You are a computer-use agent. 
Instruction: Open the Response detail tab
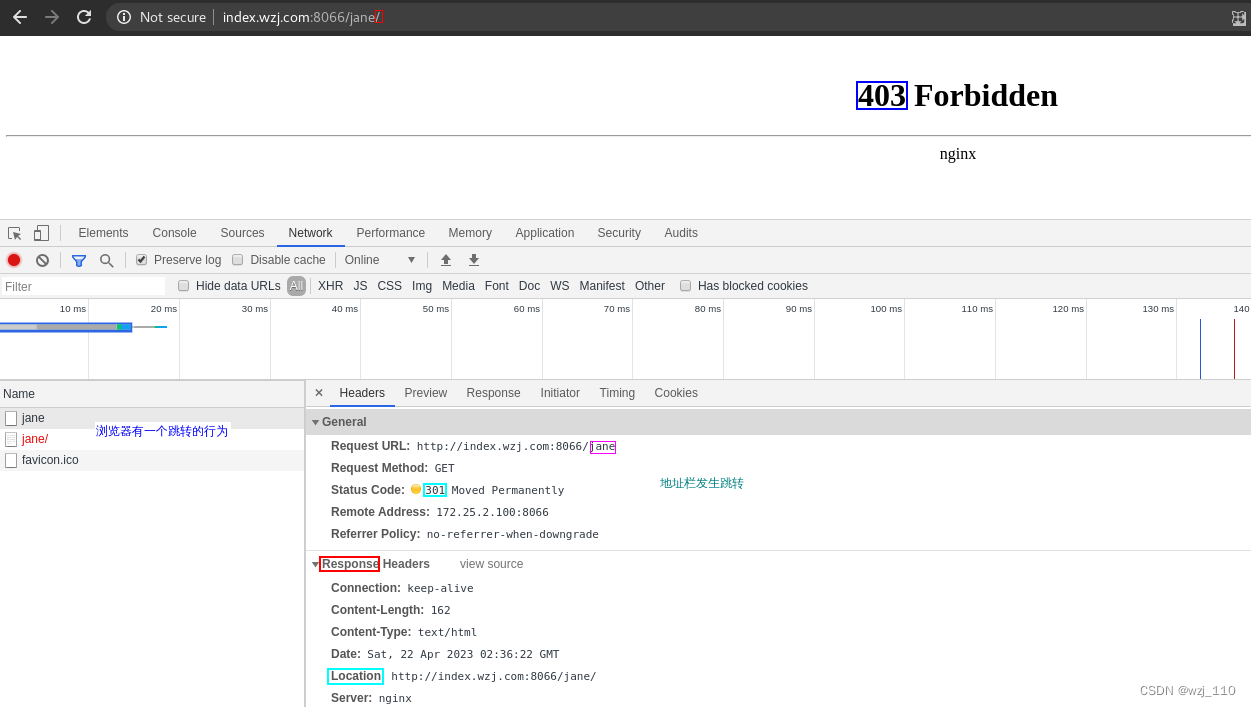pos(493,393)
